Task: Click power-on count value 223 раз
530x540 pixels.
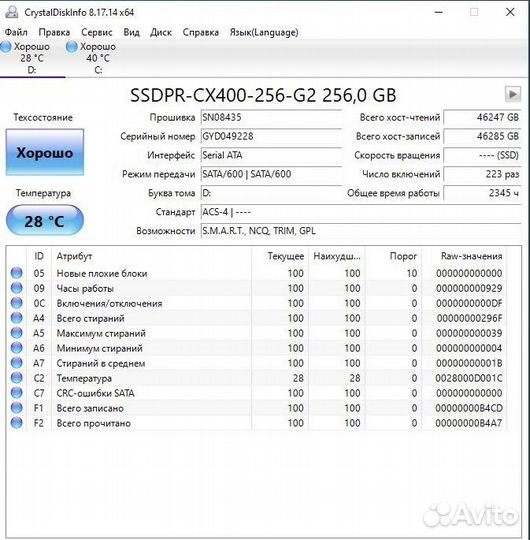Action: click(482, 174)
